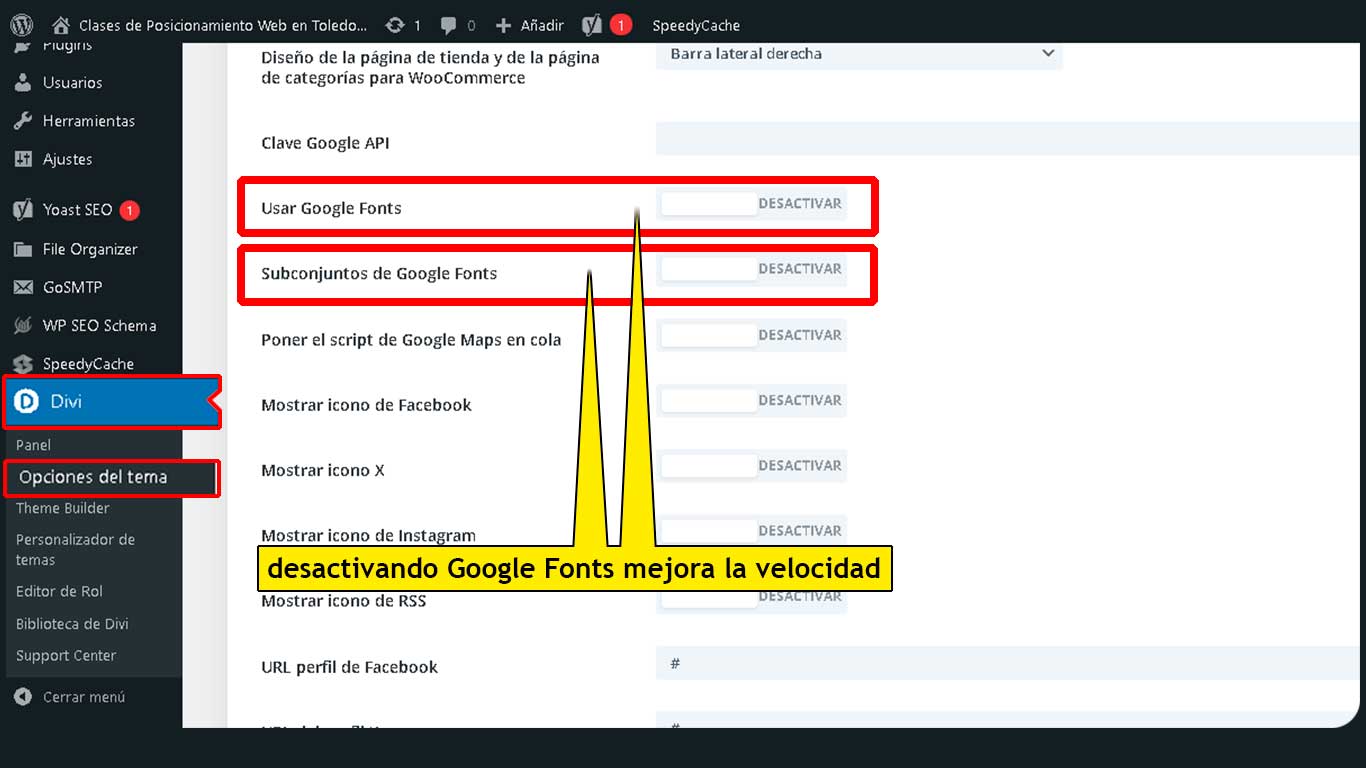Click the Divi logo icon in sidebar

click(25, 402)
